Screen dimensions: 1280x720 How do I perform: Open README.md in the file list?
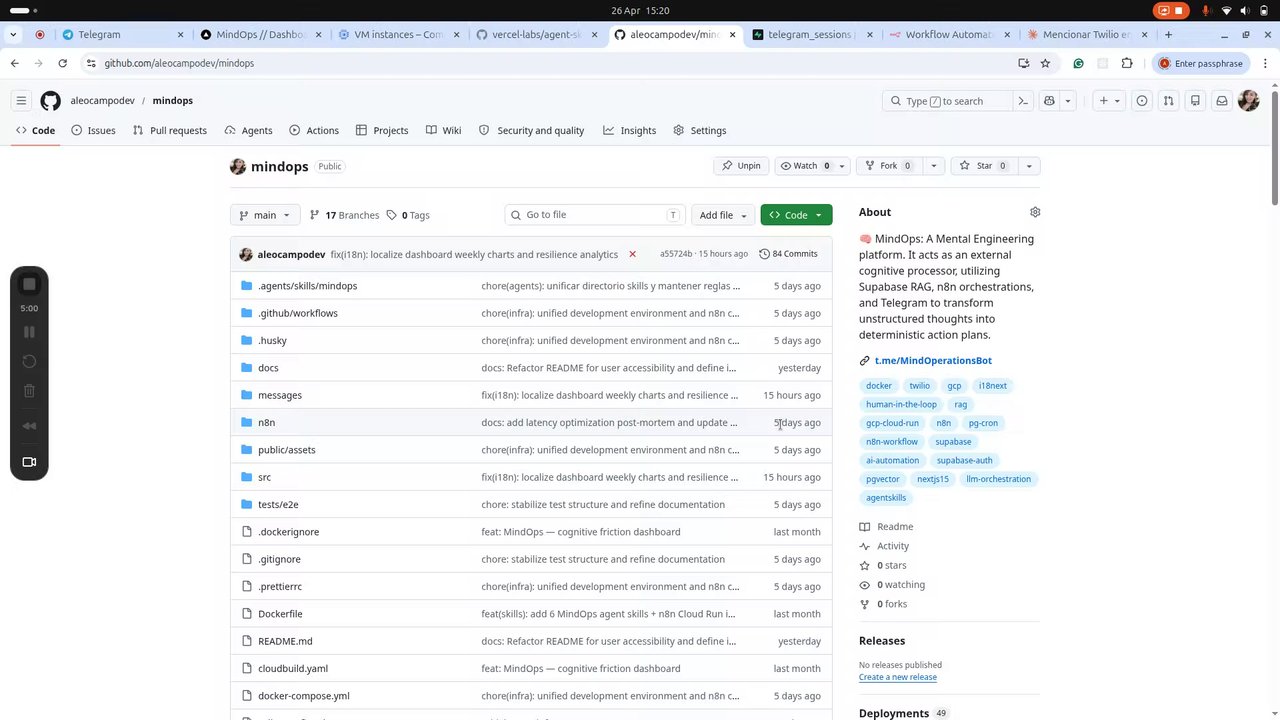coord(285,641)
